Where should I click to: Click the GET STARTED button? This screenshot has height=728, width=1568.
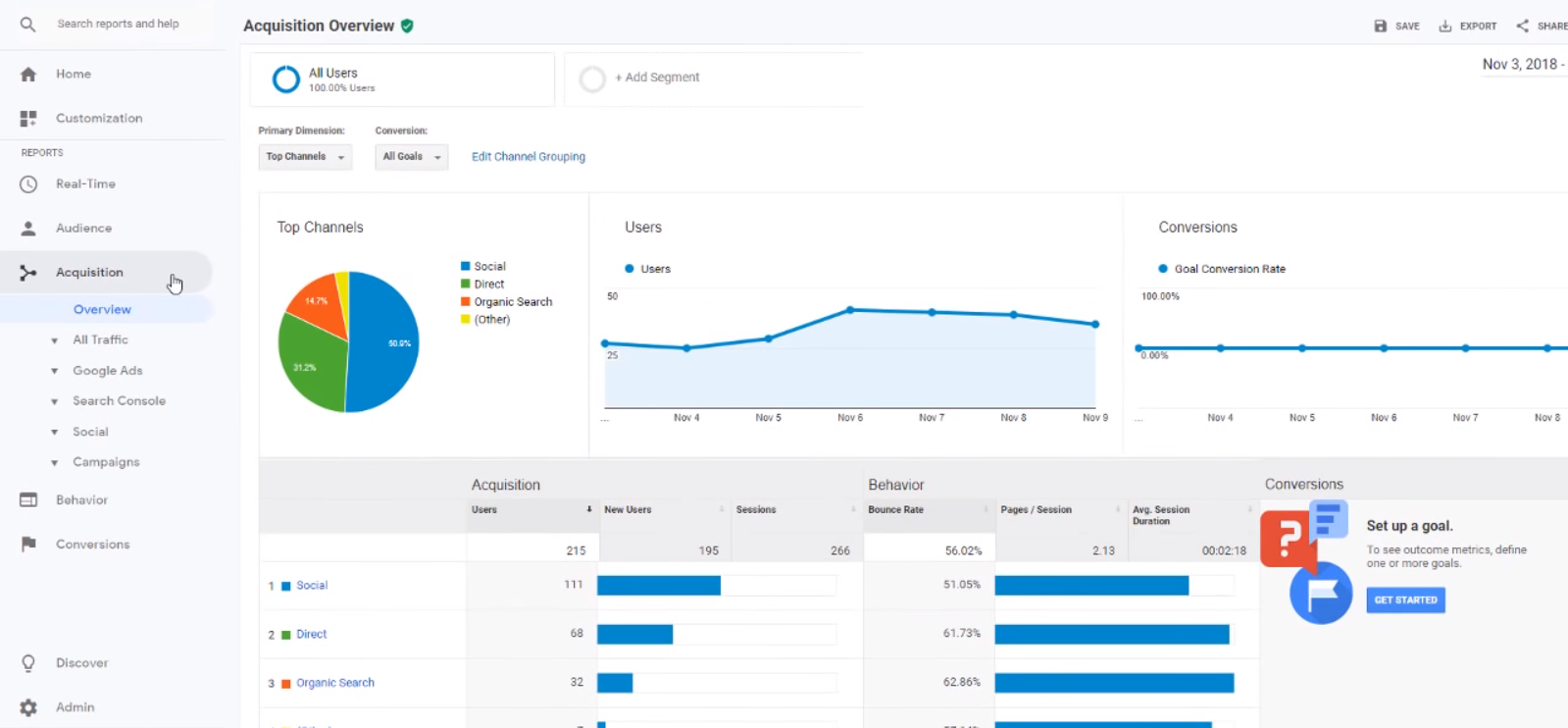pos(1405,599)
